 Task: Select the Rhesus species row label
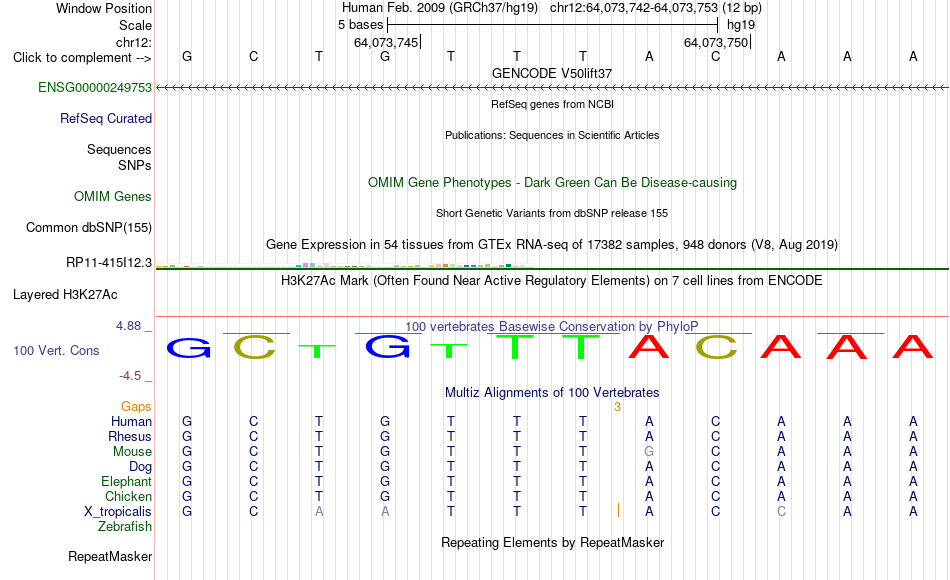tap(130, 436)
